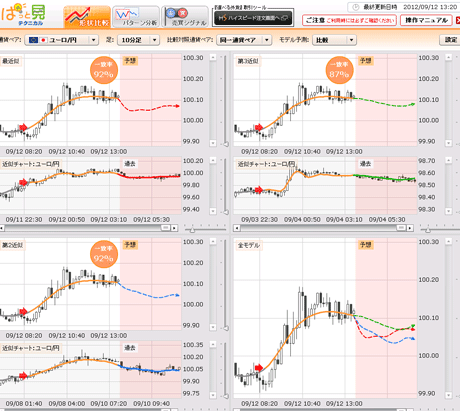Click the down arrow of chart starting 09/03 22:30
The width and height of the screenshot is (460, 411).
pyautogui.click(x=449, y=211)
